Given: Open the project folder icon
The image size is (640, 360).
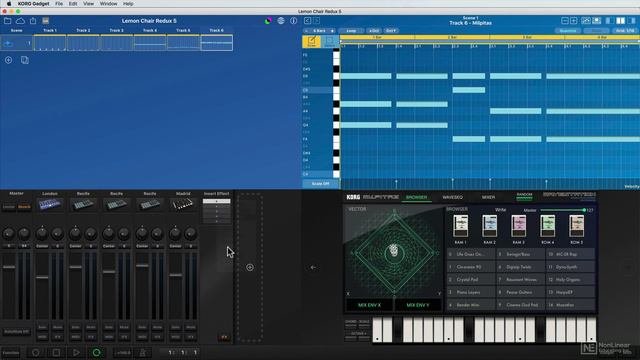Looking at the screenshot, I should click(8, 21).
